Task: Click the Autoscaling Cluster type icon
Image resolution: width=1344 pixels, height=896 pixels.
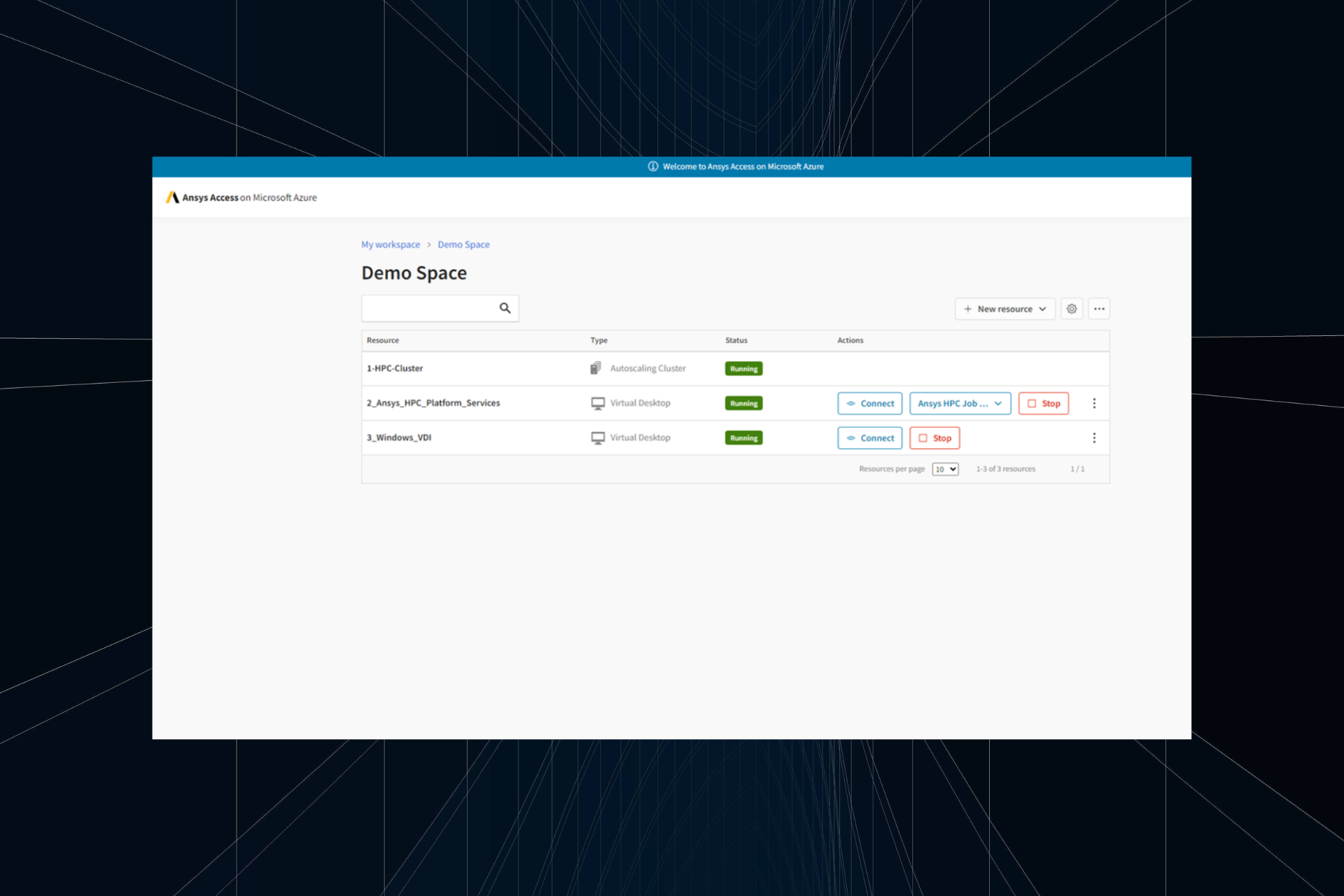Action: 596,368
